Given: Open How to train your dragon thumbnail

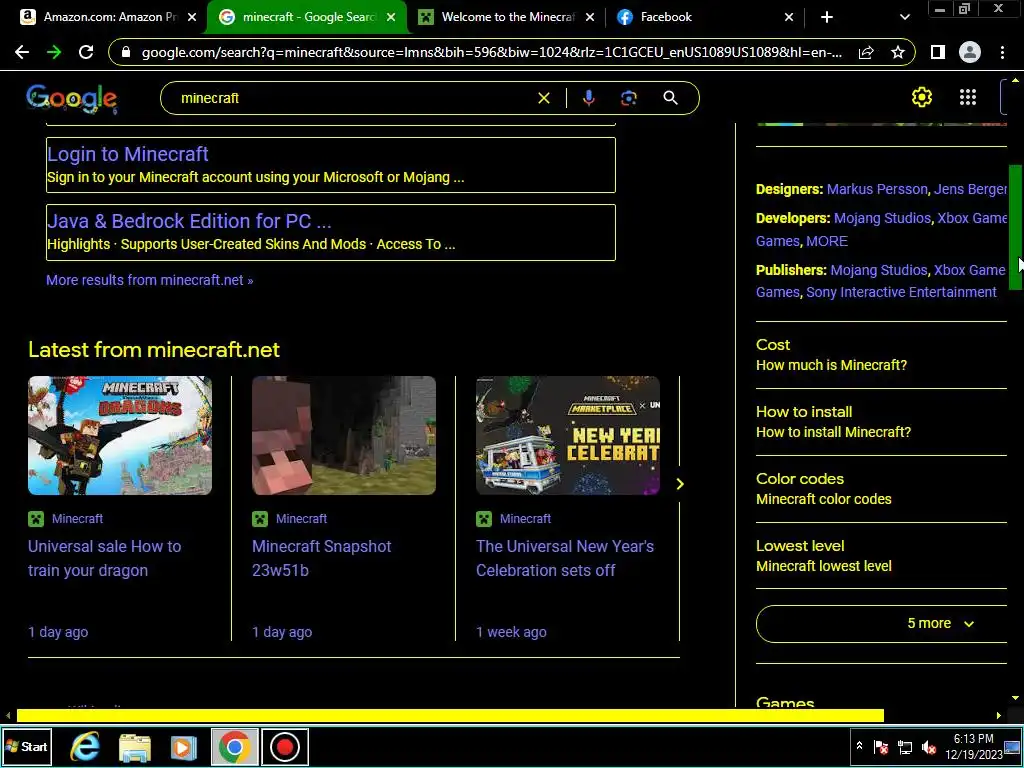Looking at the screenshot, I should pos(120,435).
